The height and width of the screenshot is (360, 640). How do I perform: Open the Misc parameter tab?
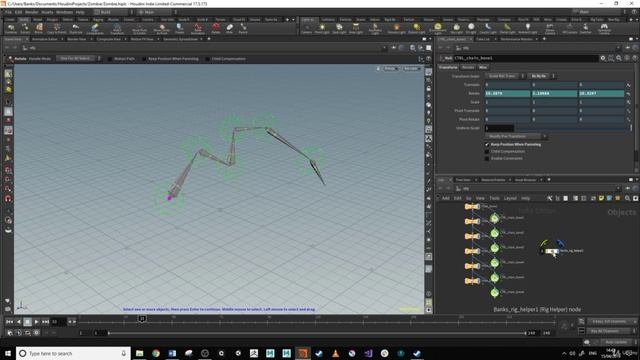point(483,67)
